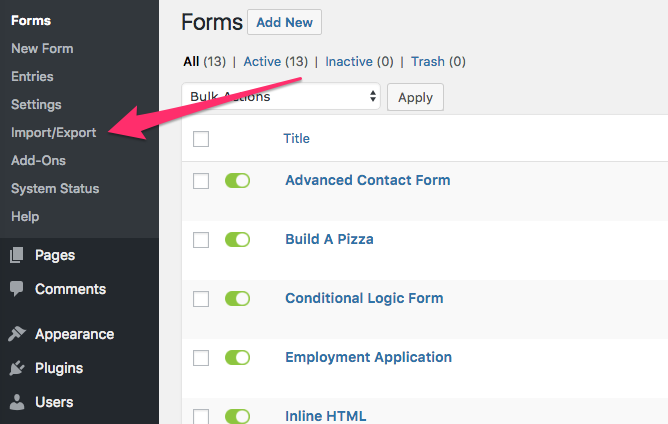Open the Build A Pizza form
The image size is (668, 424).
329,239
